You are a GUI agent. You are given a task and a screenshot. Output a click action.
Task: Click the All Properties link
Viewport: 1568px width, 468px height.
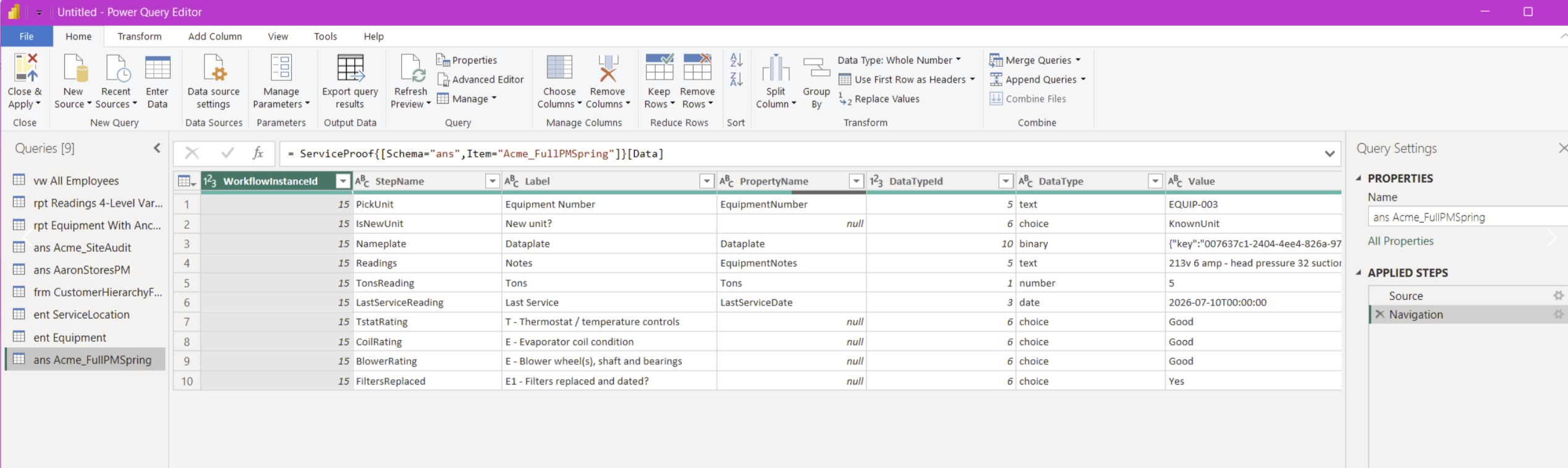pos(1401,241)
